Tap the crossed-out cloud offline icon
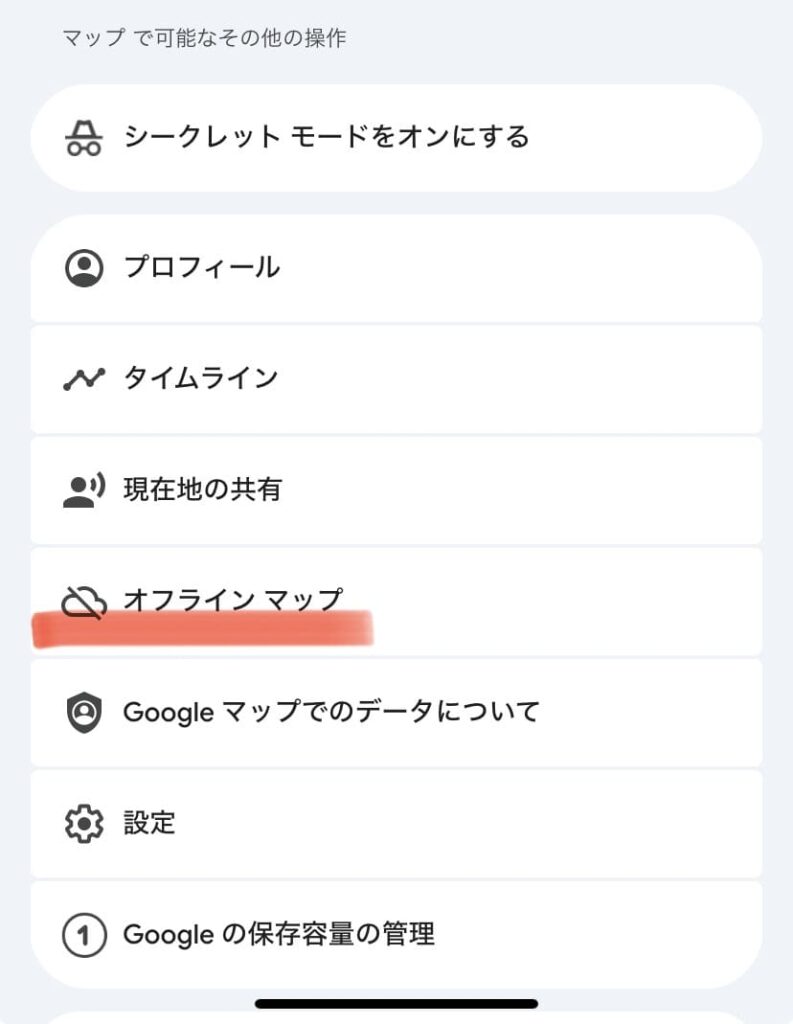This screenshot has width=793, height=1024. [x=84, y=601]
